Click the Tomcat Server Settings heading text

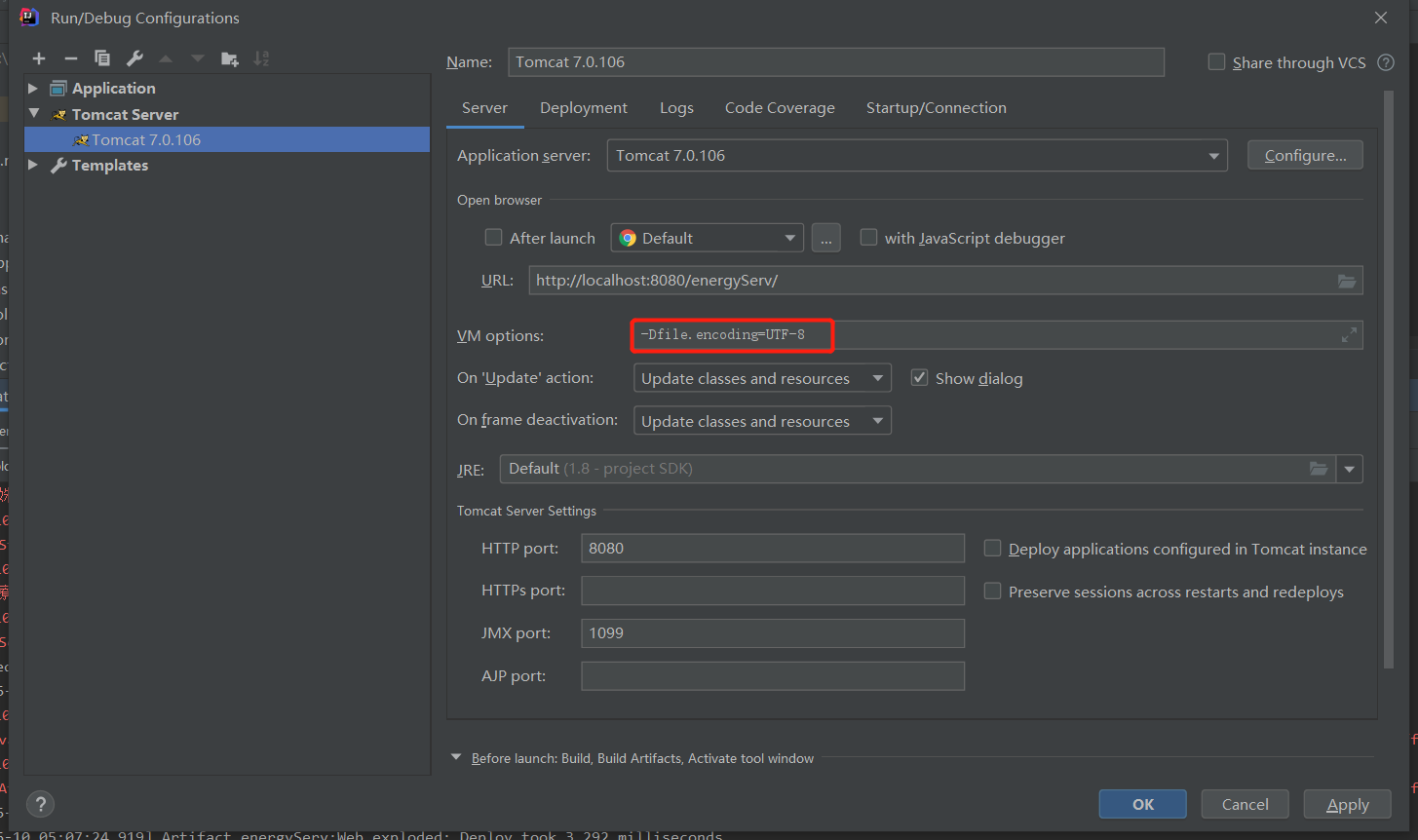click(526, 511)
